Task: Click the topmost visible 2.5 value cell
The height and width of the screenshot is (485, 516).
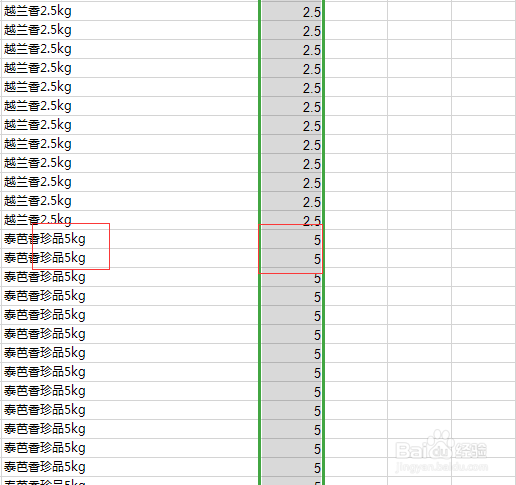Action: [292, 11]
